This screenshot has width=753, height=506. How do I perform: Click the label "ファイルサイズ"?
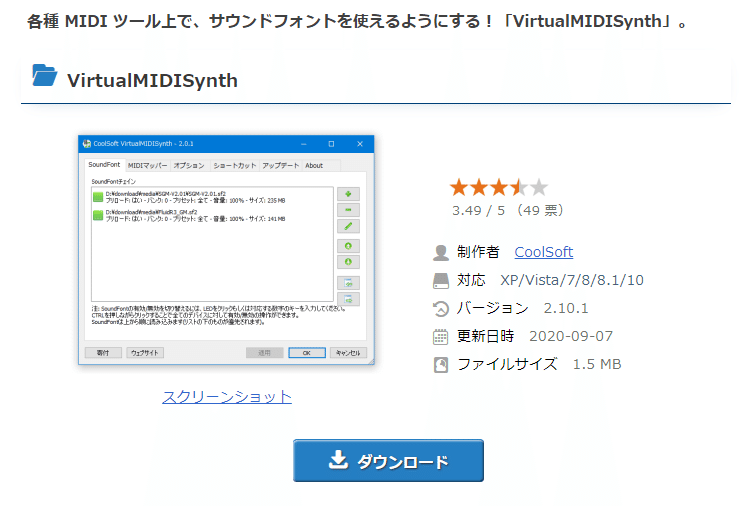pos(507,364)
